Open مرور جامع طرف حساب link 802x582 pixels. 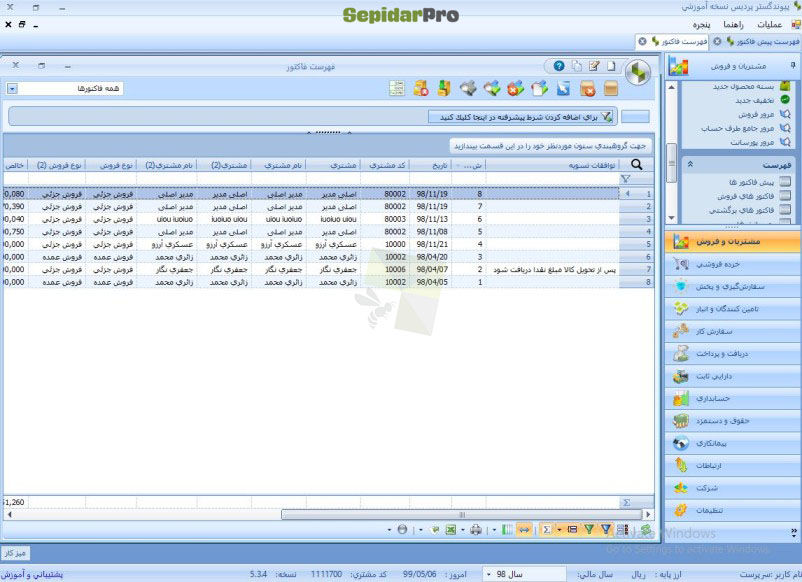pos(737,128)
